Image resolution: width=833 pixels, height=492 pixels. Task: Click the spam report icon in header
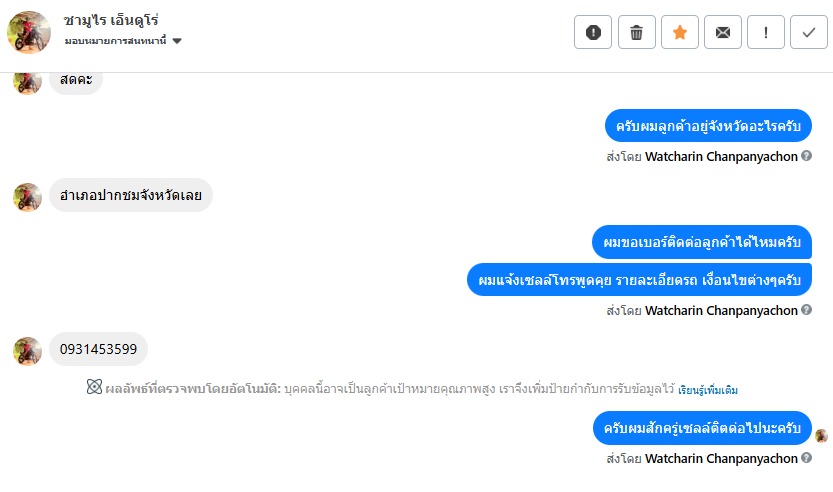click(593, 33)
